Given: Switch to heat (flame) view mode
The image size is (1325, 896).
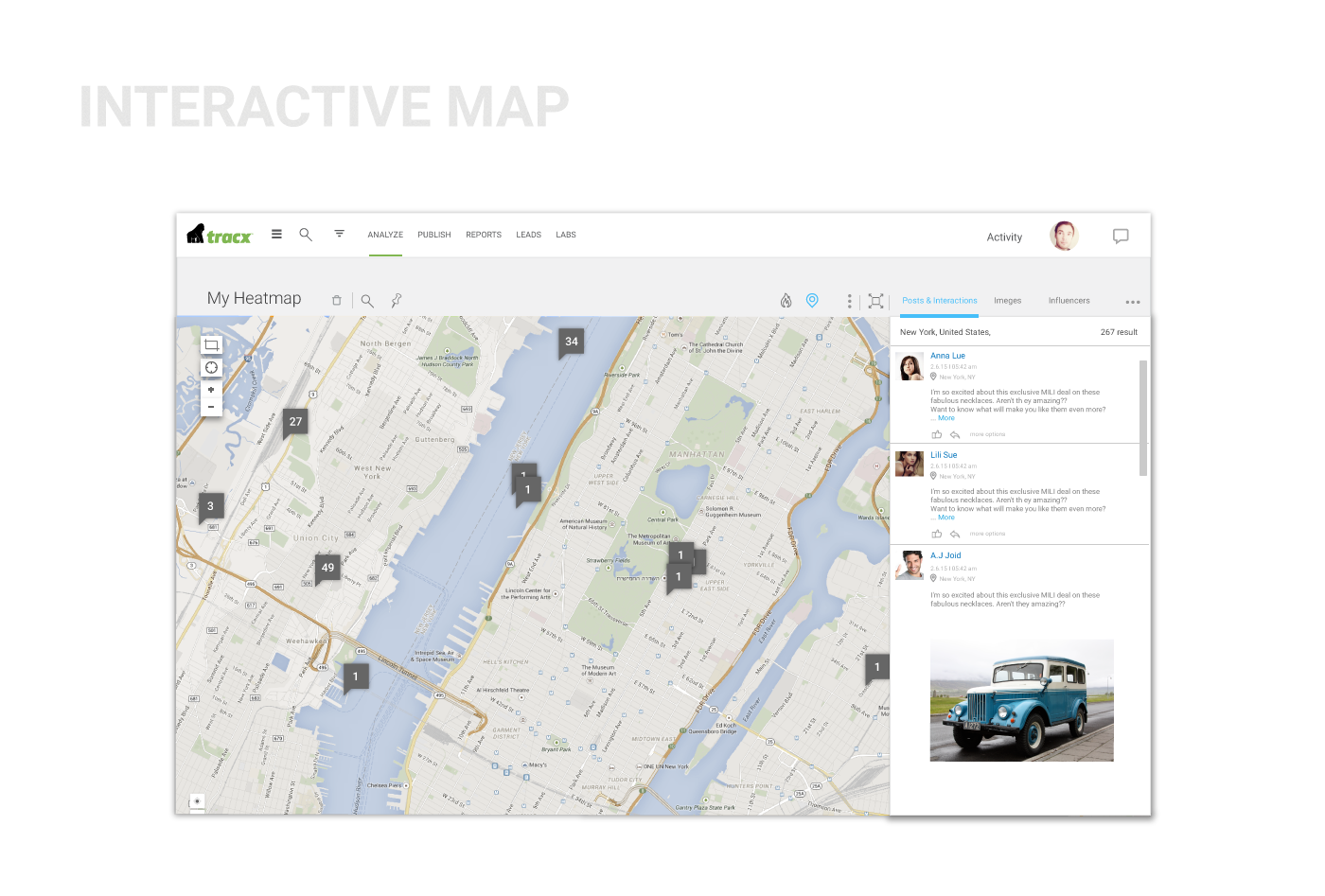Looking at the screenshot, I should (786, 300).
